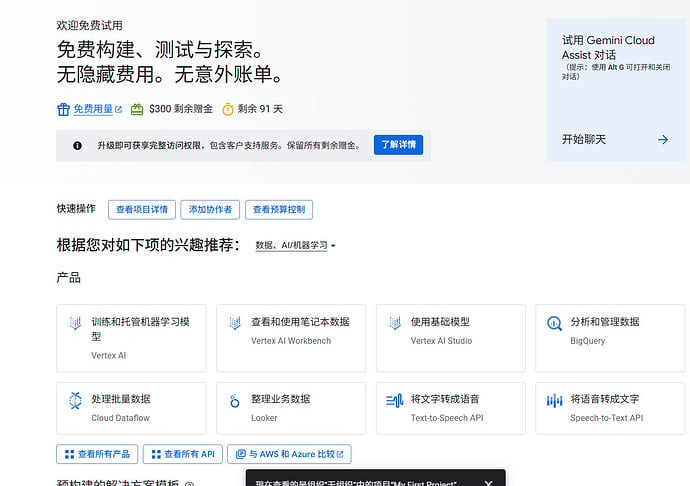The width and height of the screenshot is (690, 486).
Task: Open the 分析和管理数据 BigQuery card
Action: [x=610, y=338]
